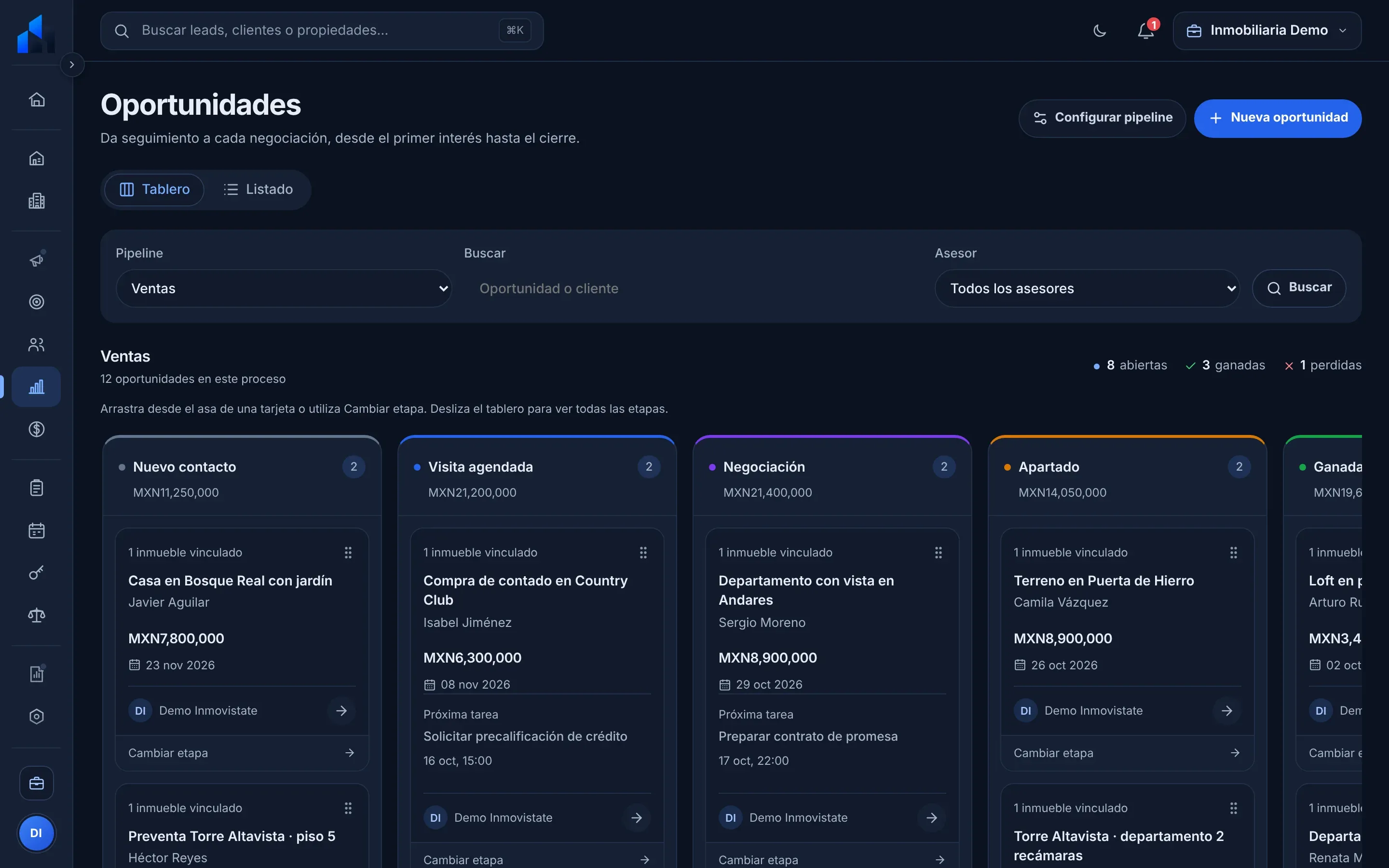Open the properties house icon in sidebar

37,159
